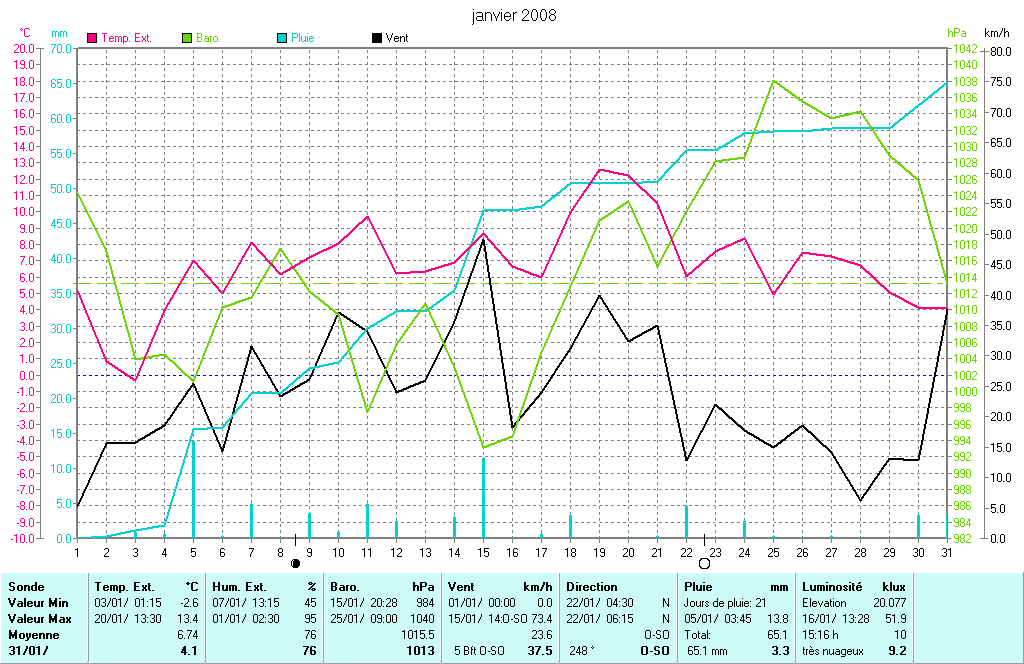Click the black Vent legend square
1024x664 pixels.
(x=376, y=38)
